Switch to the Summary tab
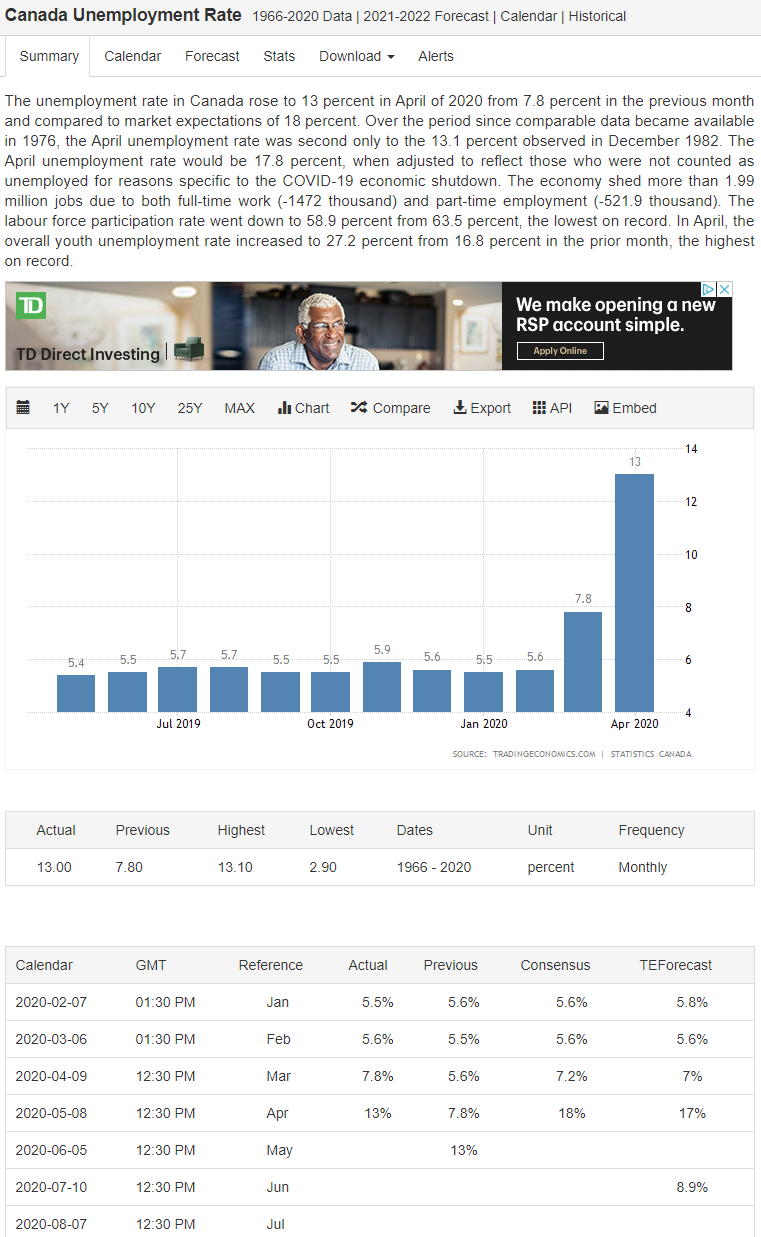 click(x=49, y=56)
